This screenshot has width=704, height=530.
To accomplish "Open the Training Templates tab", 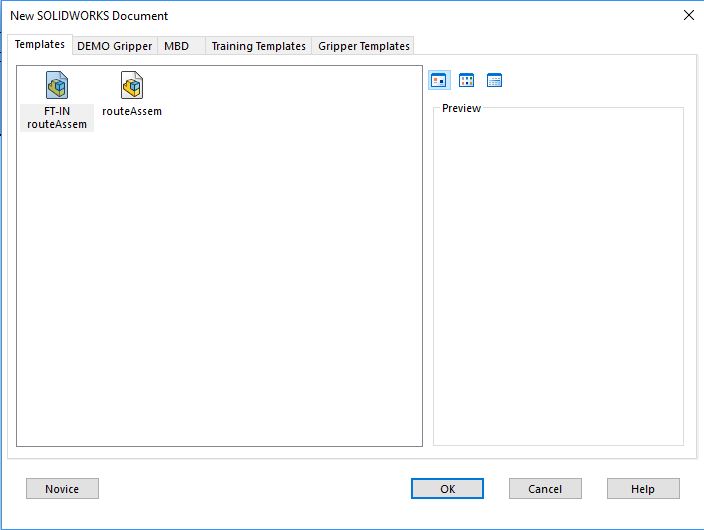I will [259, 46].
